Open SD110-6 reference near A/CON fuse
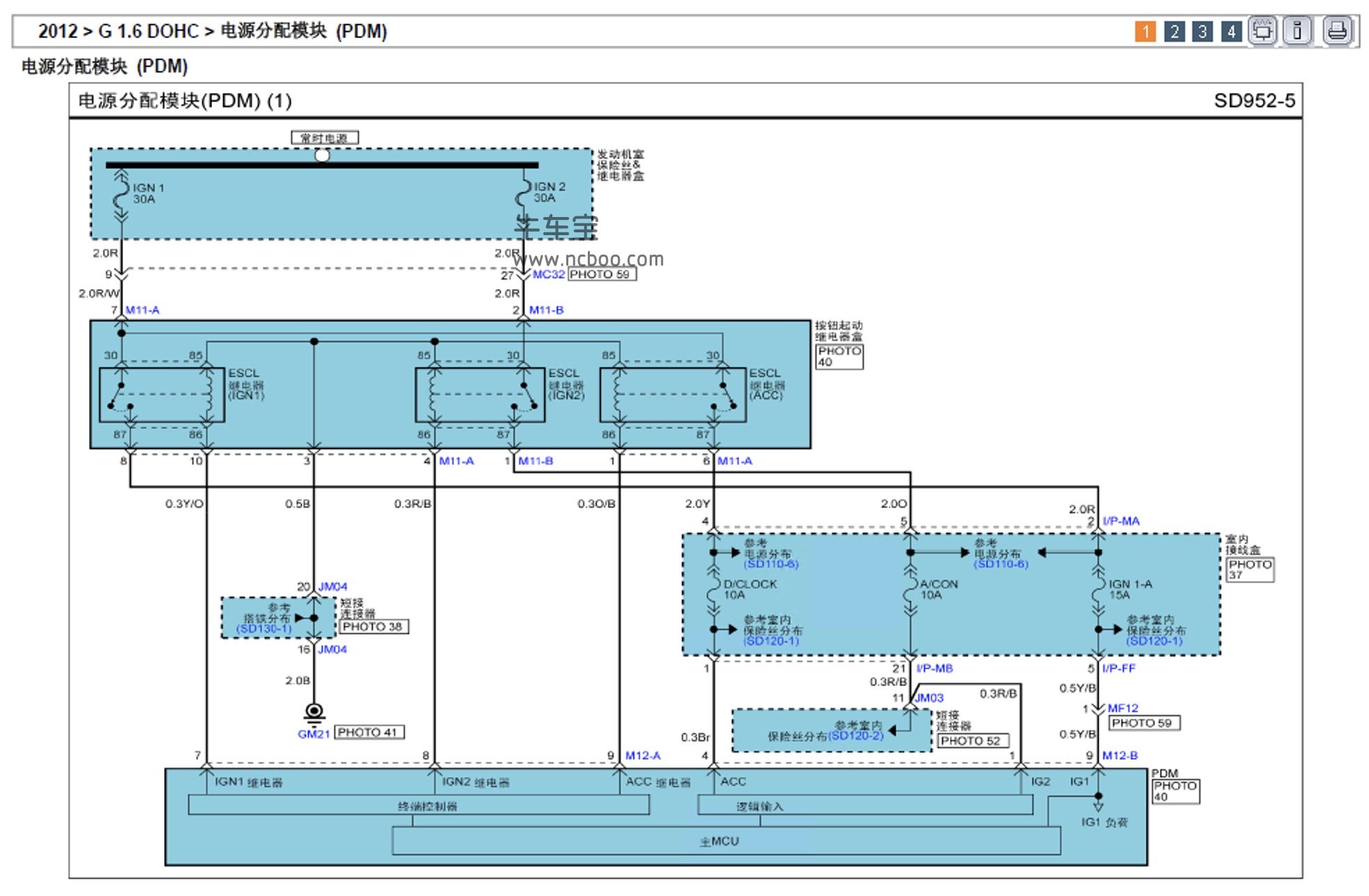 (1000, 564)
